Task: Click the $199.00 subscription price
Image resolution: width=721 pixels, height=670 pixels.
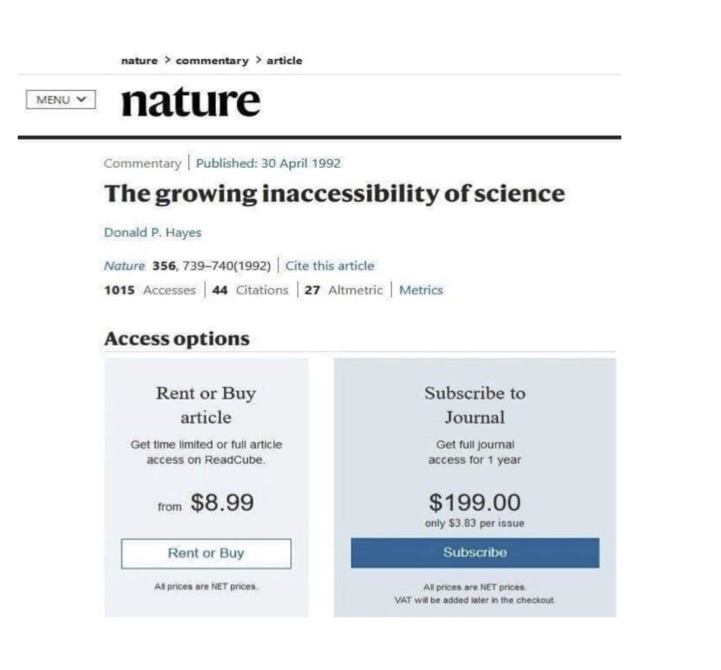Action: pos(474,502)
